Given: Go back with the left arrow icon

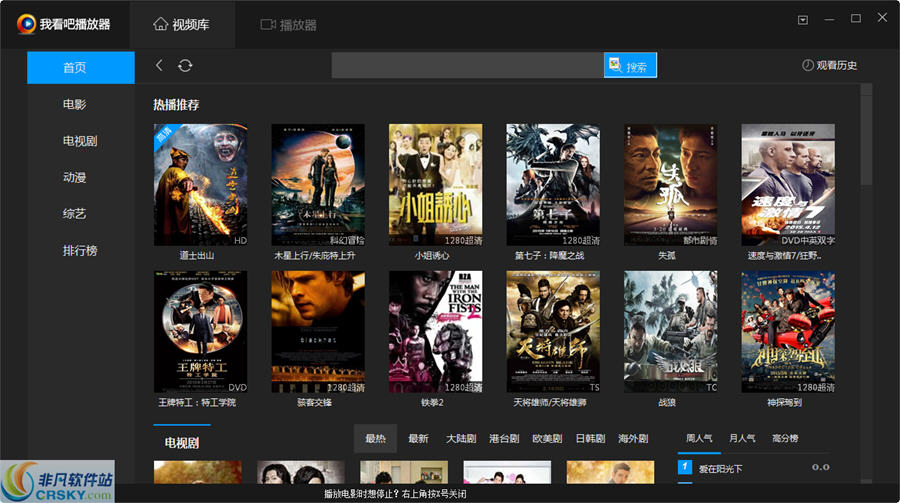Looking at the screenshot, I should [159, 65].
